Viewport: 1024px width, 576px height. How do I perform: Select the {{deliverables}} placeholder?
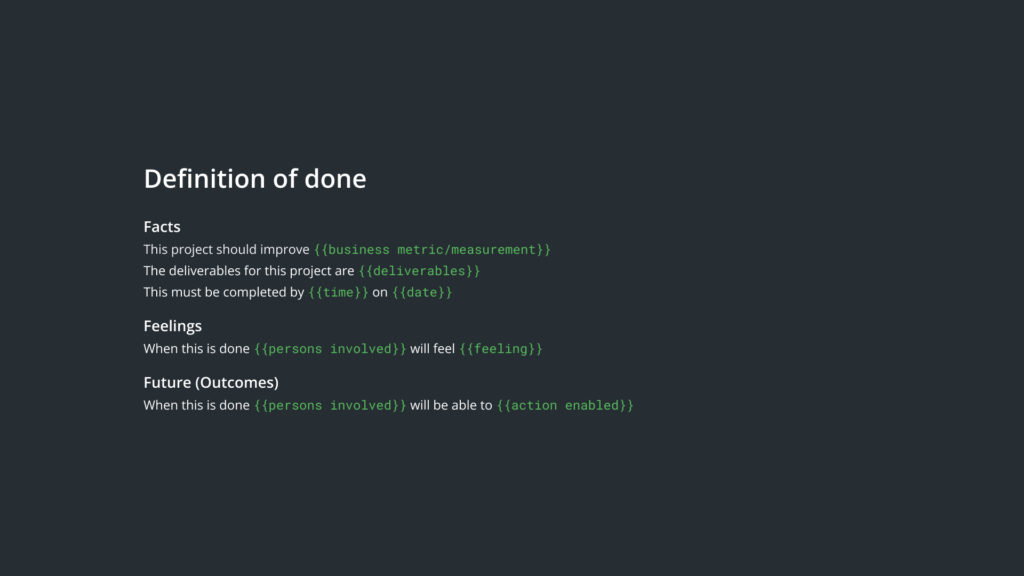[x=419, y=271]
